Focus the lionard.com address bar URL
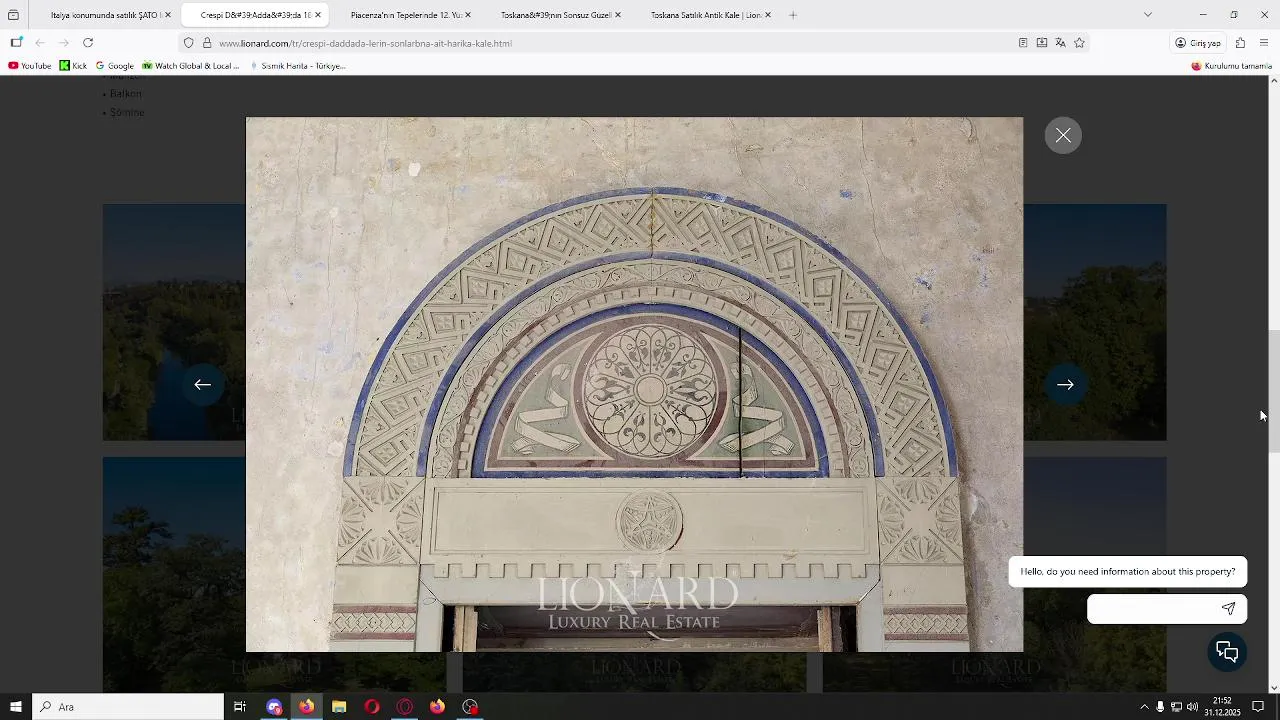Screen dimensions: 1280x720 366,43
